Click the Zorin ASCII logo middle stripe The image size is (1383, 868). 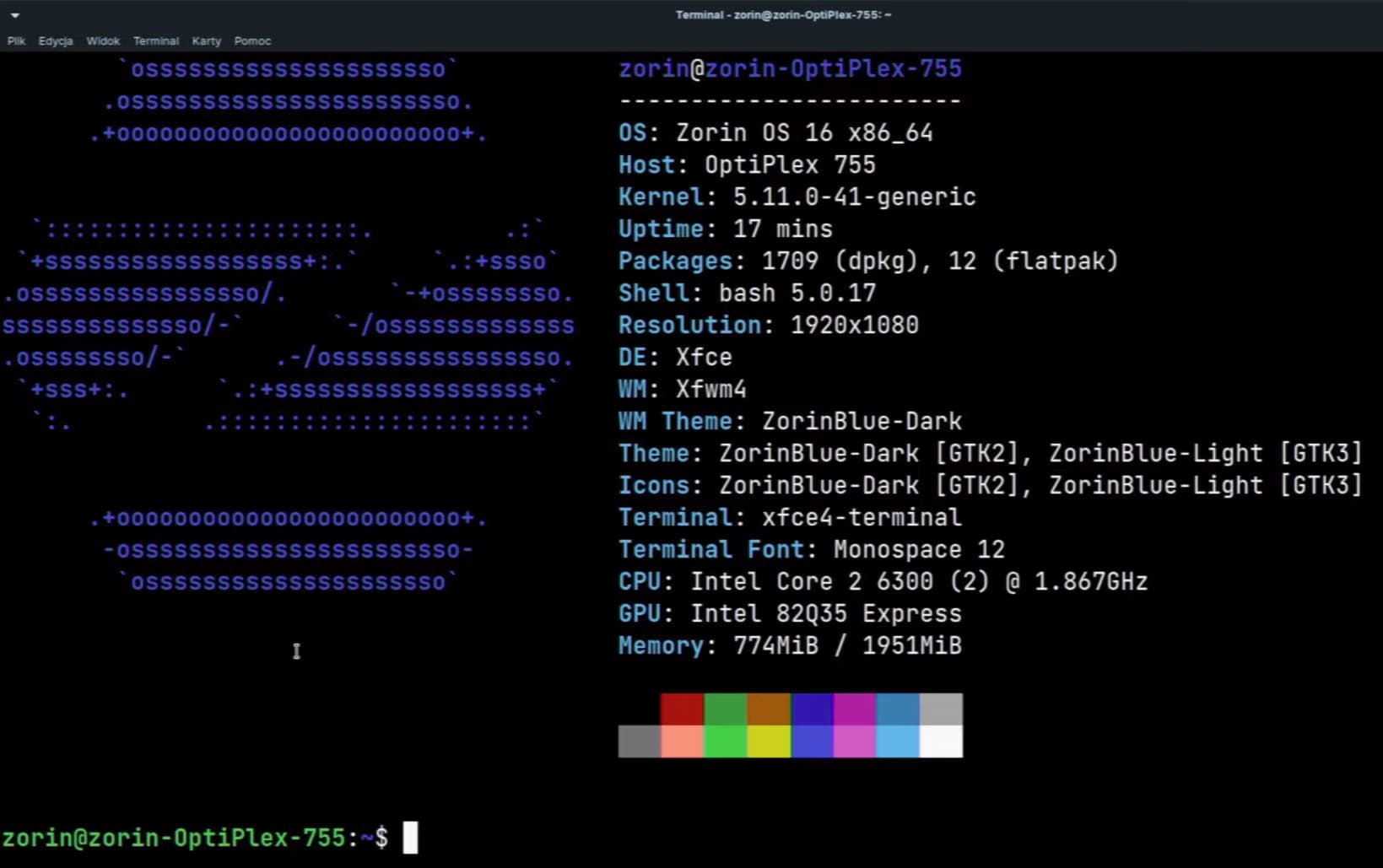(288, 326)
